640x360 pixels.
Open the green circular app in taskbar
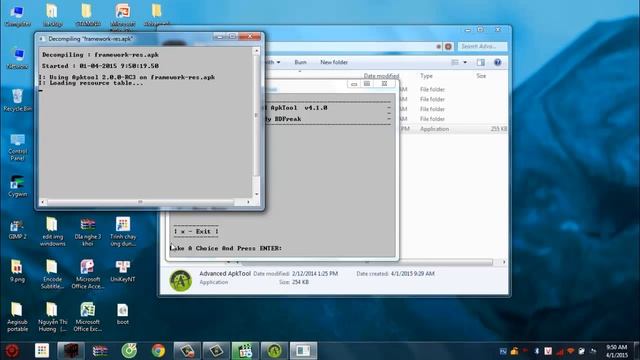point(129,351)
